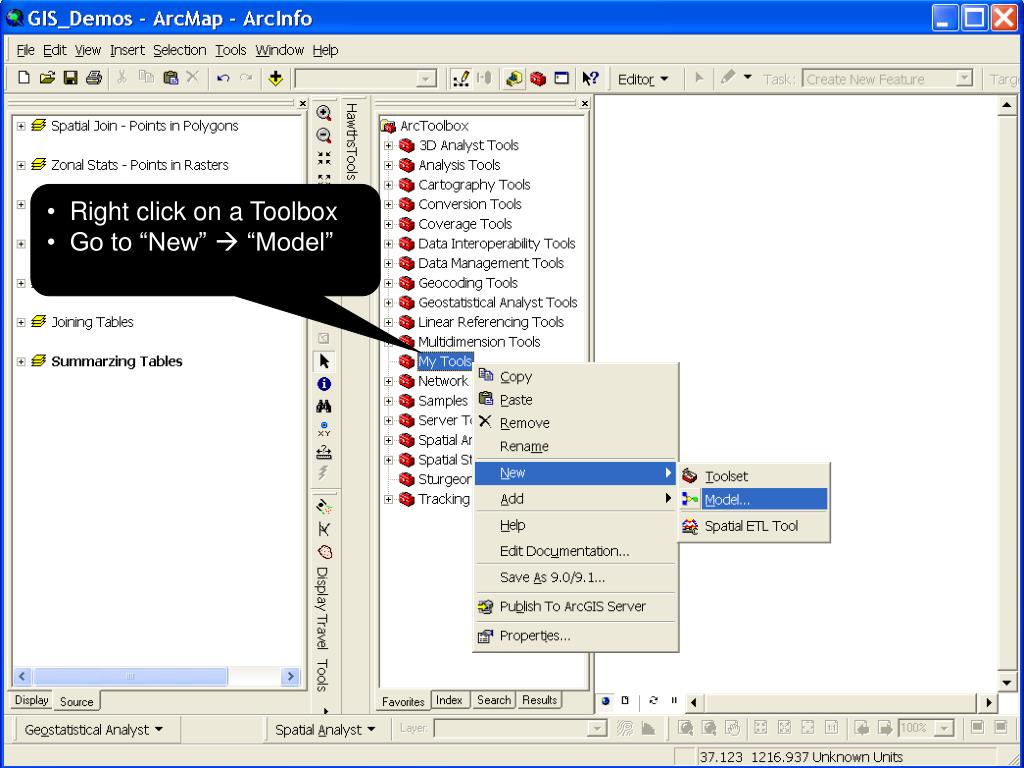Switch to the Results tab in ArcToolbox
1024x768 pixels.
click(539, 700)
